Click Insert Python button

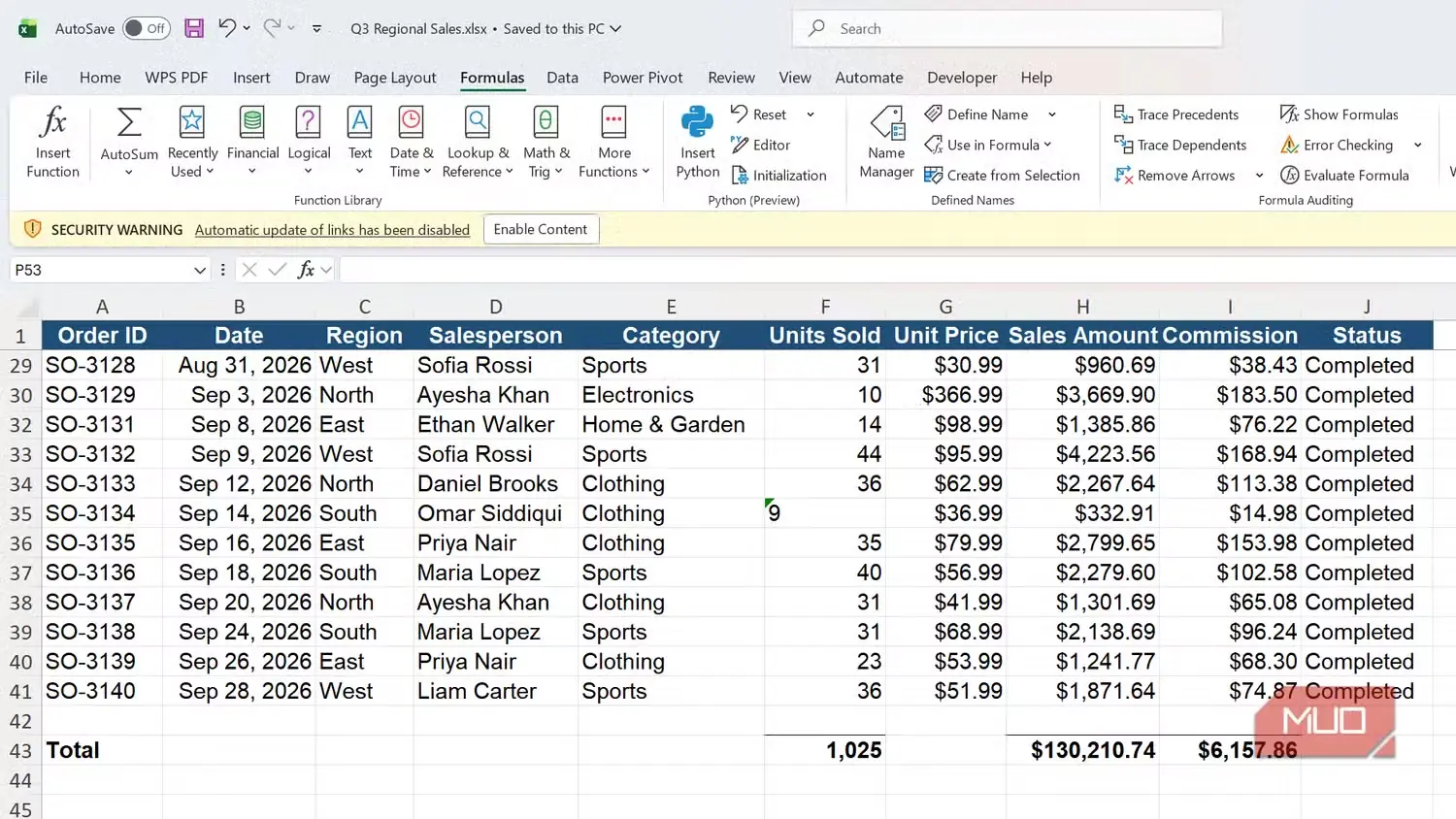[x=697, y=143]
